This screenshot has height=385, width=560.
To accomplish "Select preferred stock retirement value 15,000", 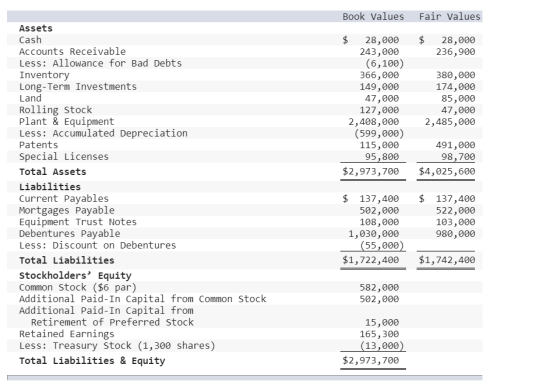I will click(x=382, y=322).
